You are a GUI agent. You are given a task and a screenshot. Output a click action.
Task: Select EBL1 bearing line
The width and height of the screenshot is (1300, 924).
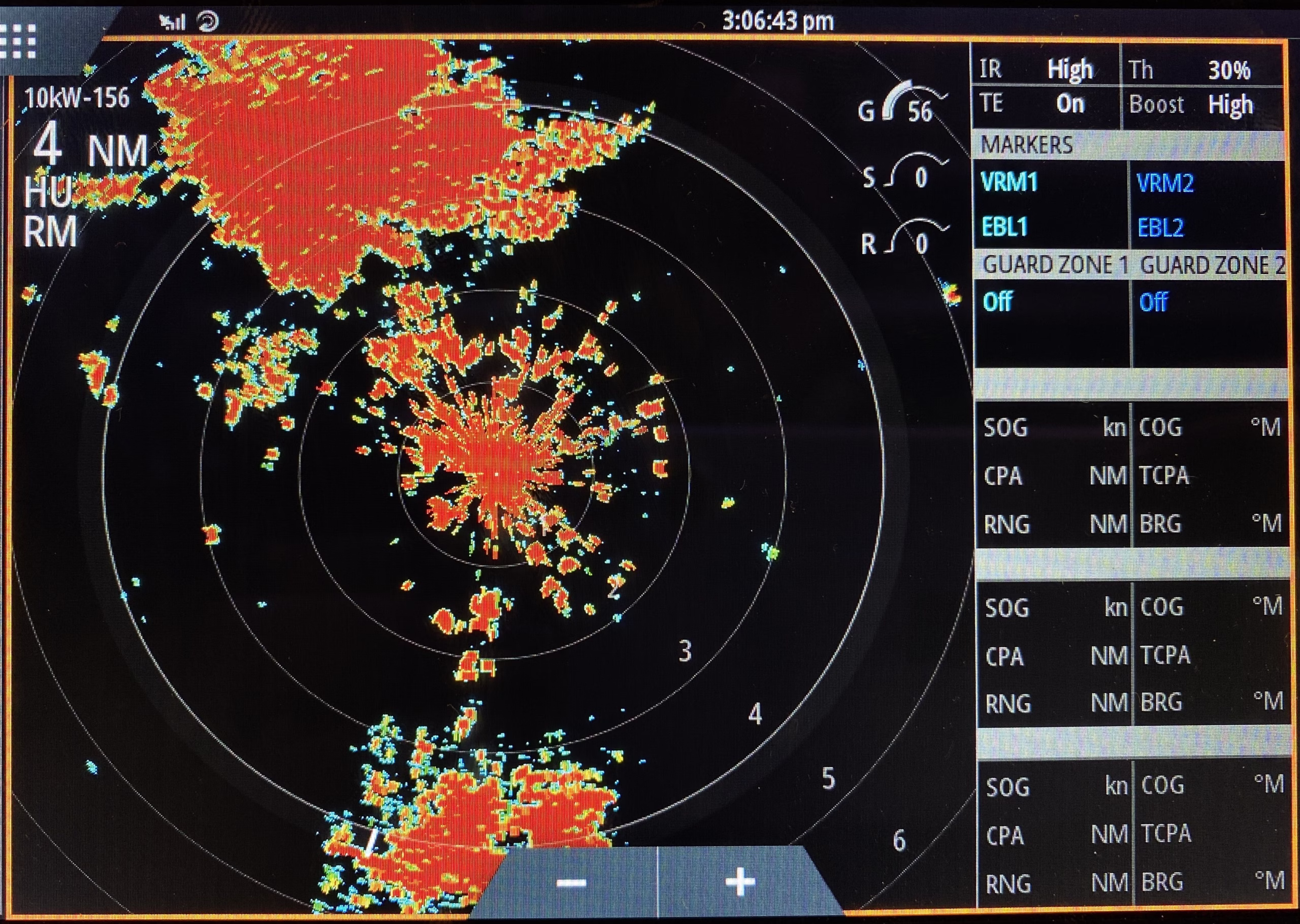tap(1005, 227)
